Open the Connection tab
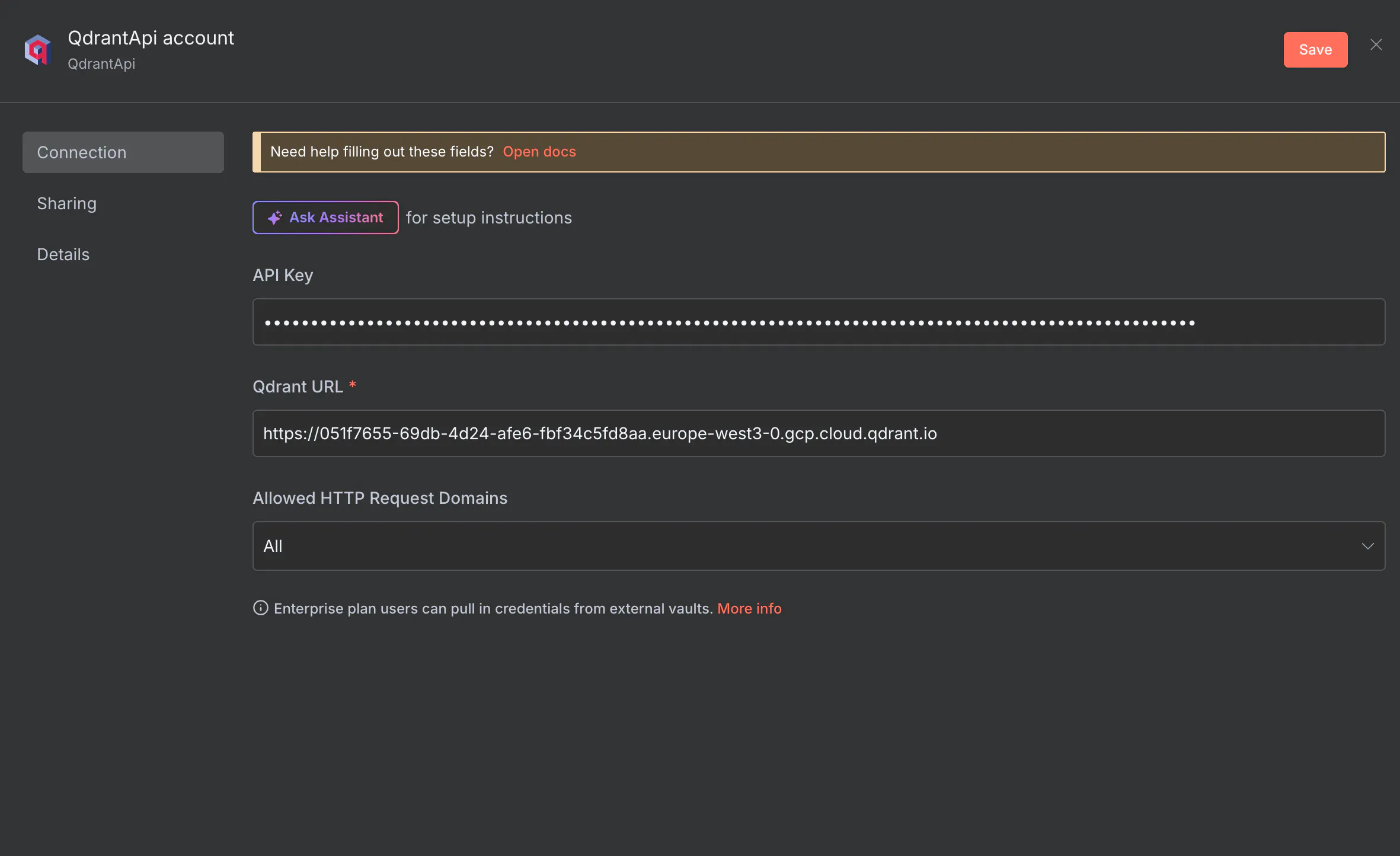The width and height of the screenshot is (1400, 856). point(123,152)
